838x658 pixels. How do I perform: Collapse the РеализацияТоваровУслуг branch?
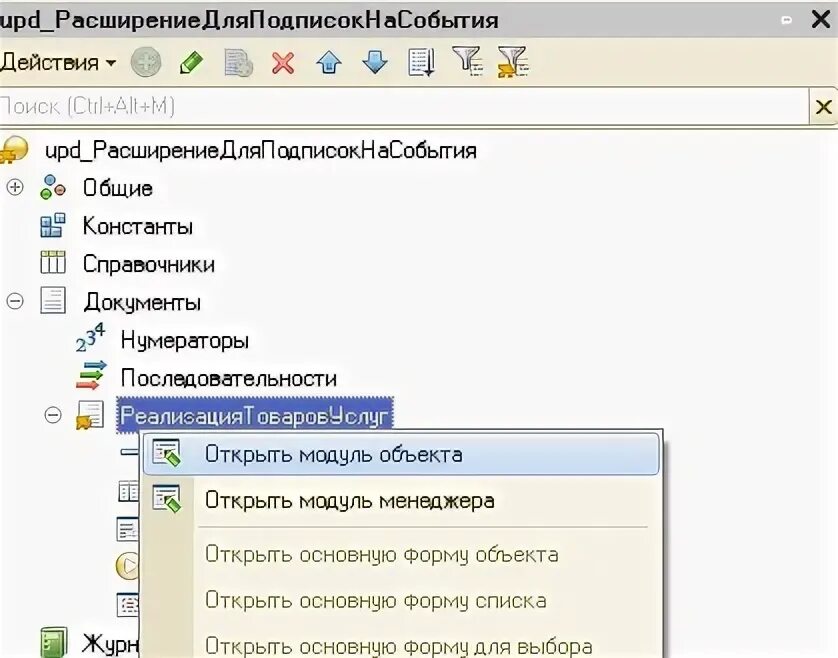point(53,415)
